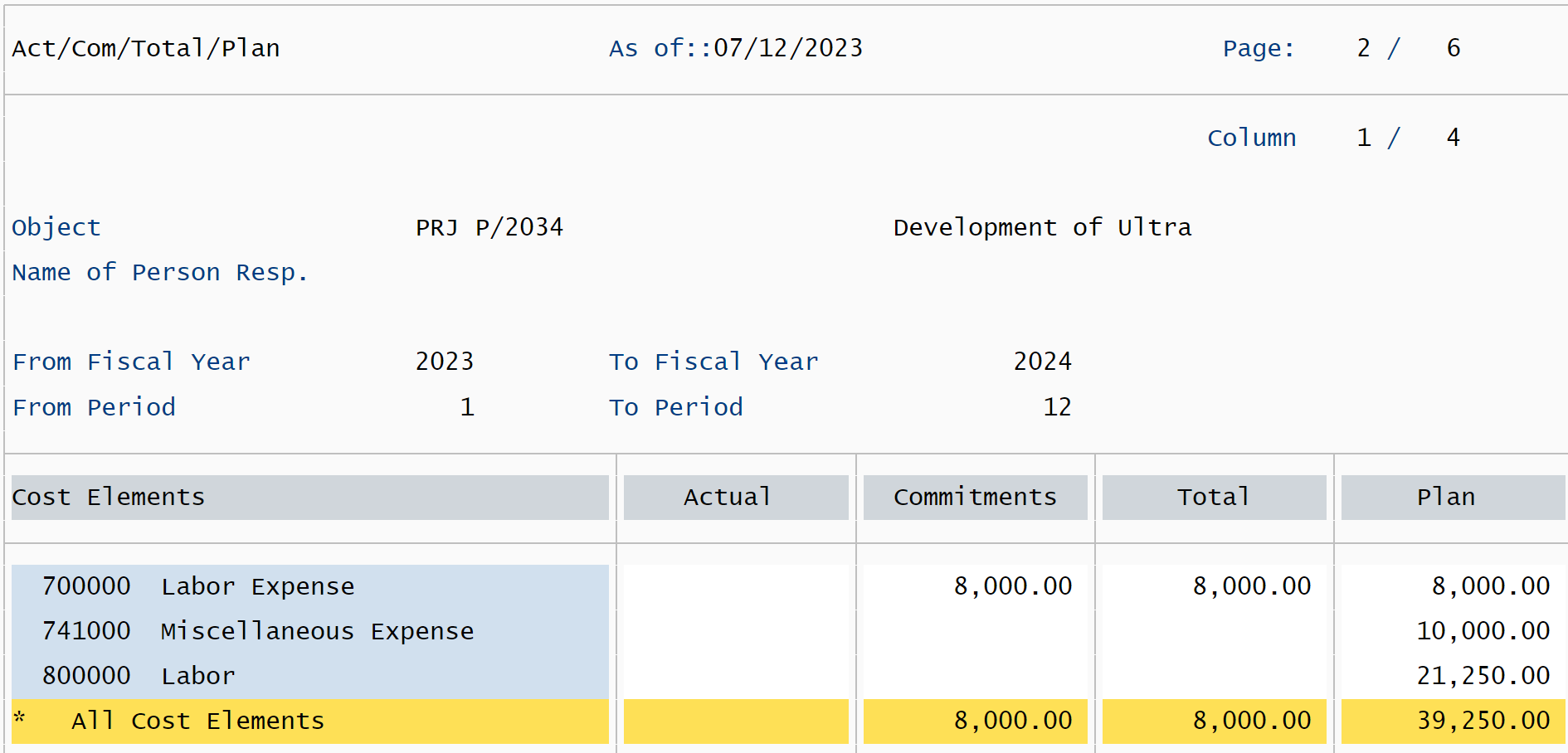
Task: Click the Commitments column header
Action: [976, 497]
